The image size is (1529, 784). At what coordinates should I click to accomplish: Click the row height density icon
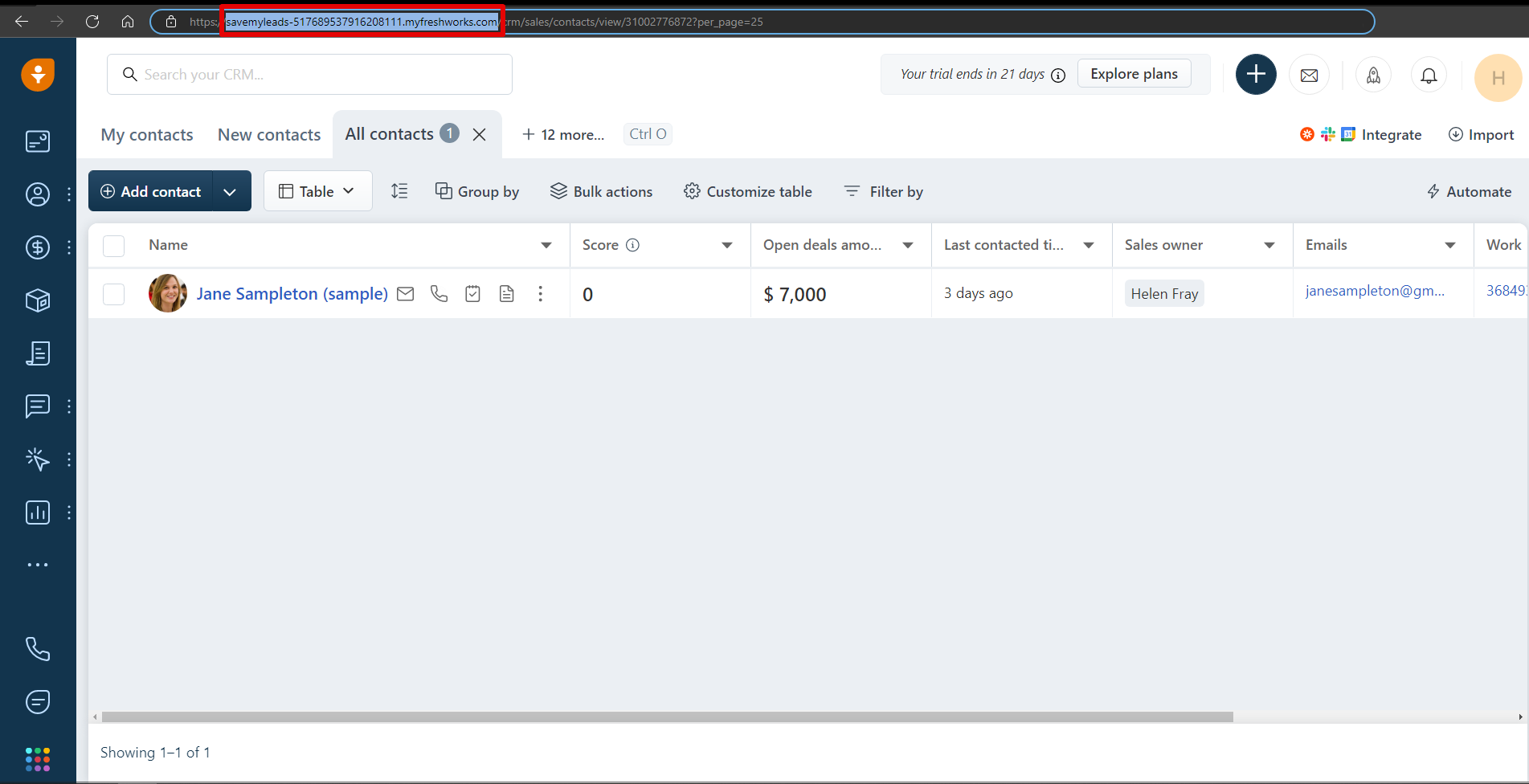pyautogui.click(x=399, y=191)
